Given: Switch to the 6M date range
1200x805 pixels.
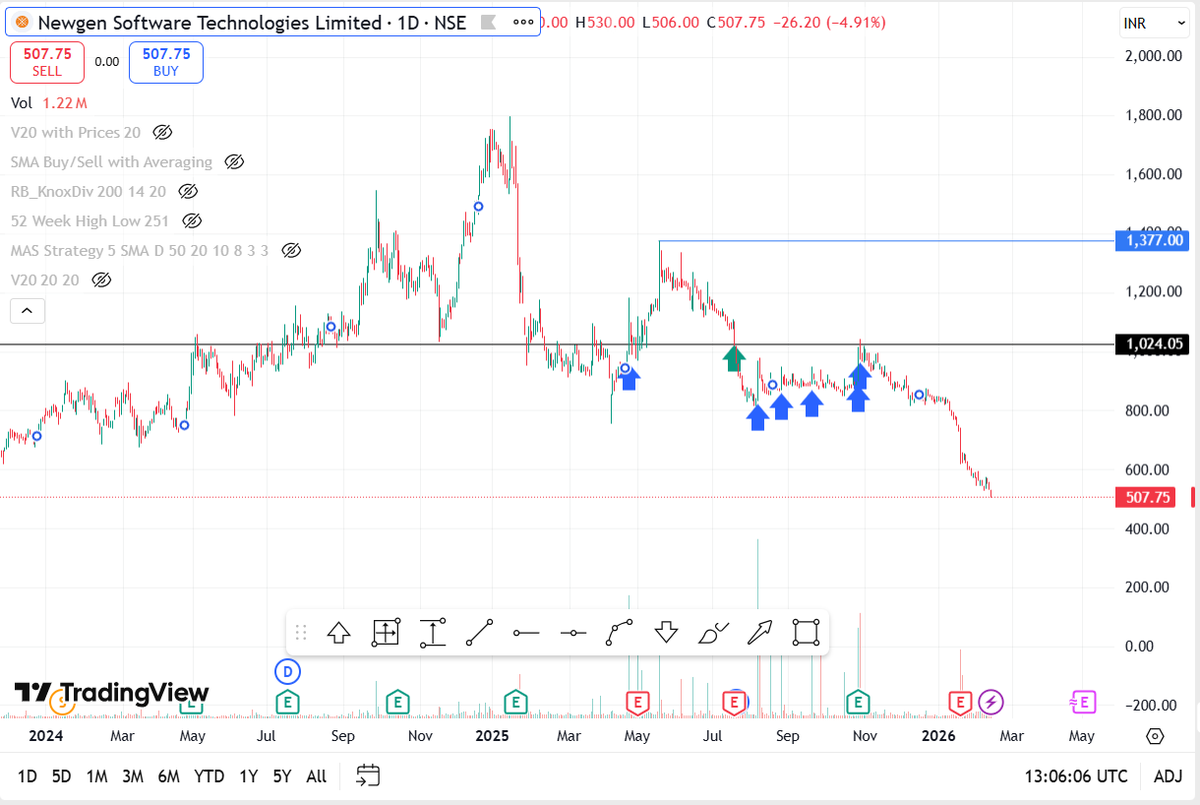Looking at the screenshot, I should pyautogui.click(x=169, y=776).
